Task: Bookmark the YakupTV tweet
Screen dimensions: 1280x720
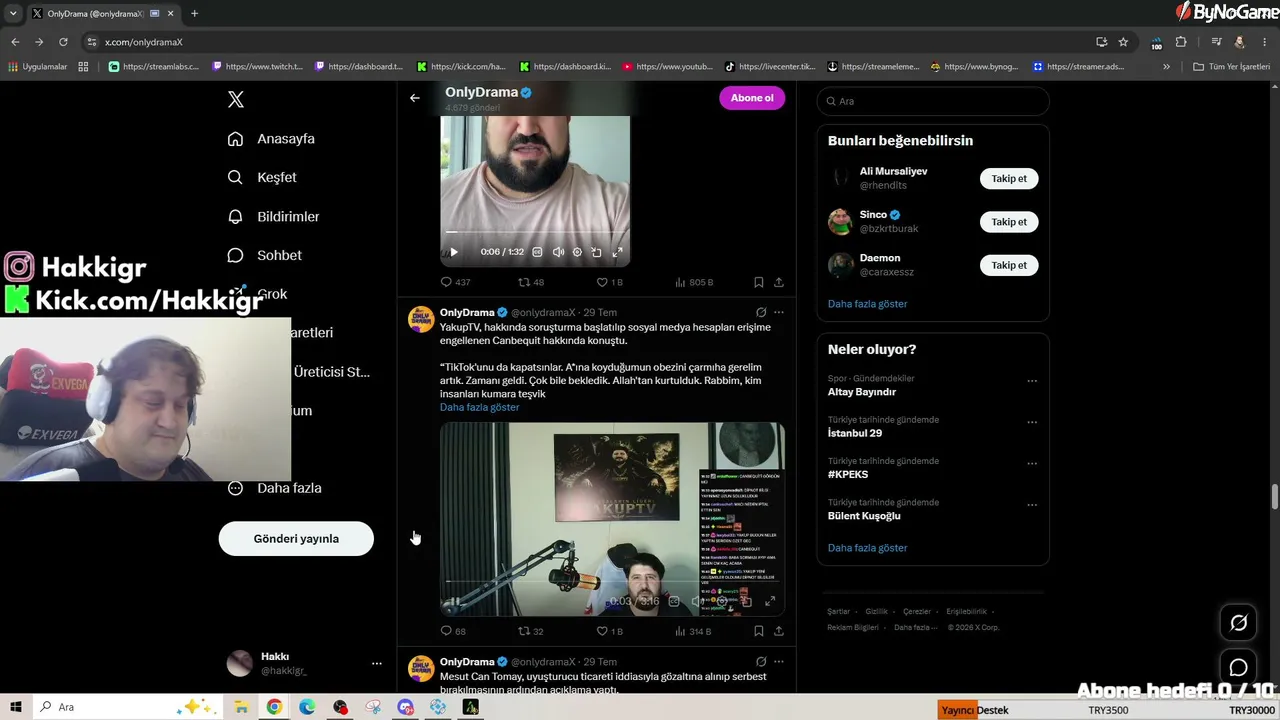Action: coord(759,631)
